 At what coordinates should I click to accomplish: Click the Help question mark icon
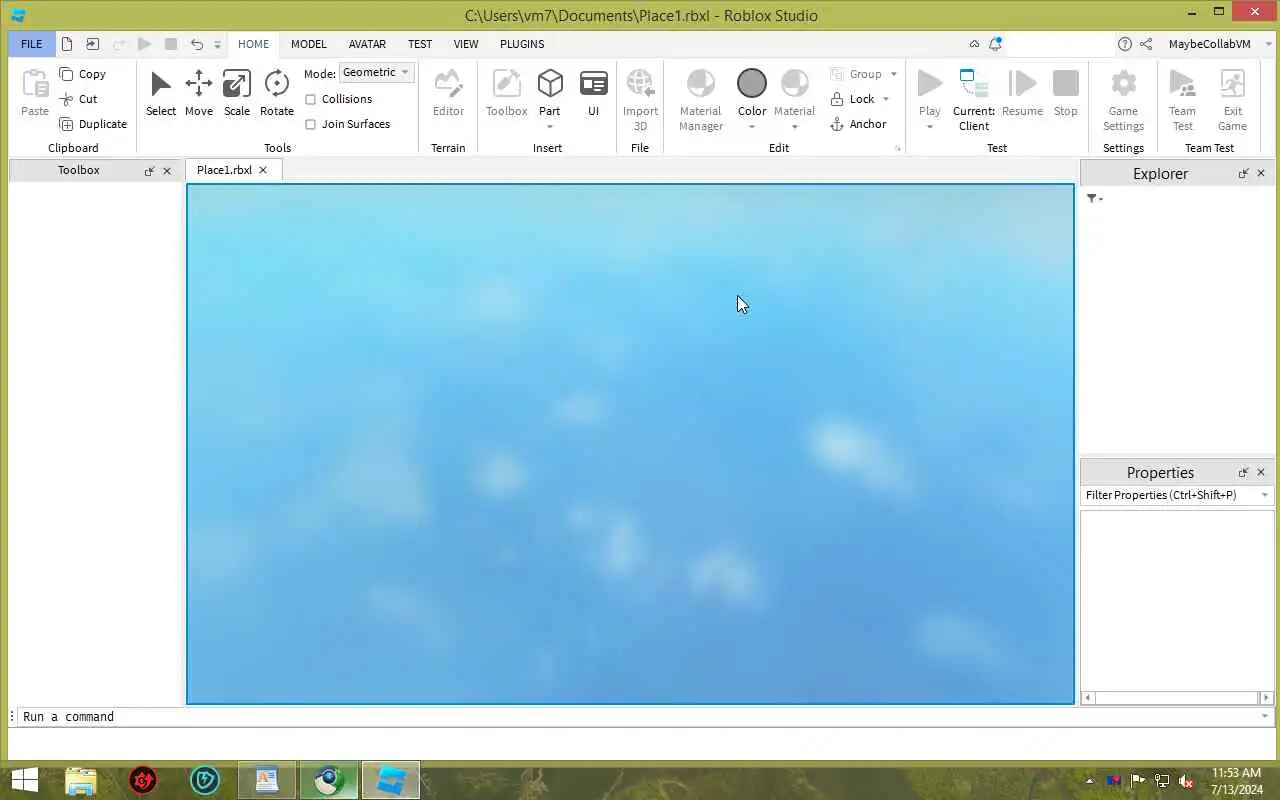[x=1125, y=44]
